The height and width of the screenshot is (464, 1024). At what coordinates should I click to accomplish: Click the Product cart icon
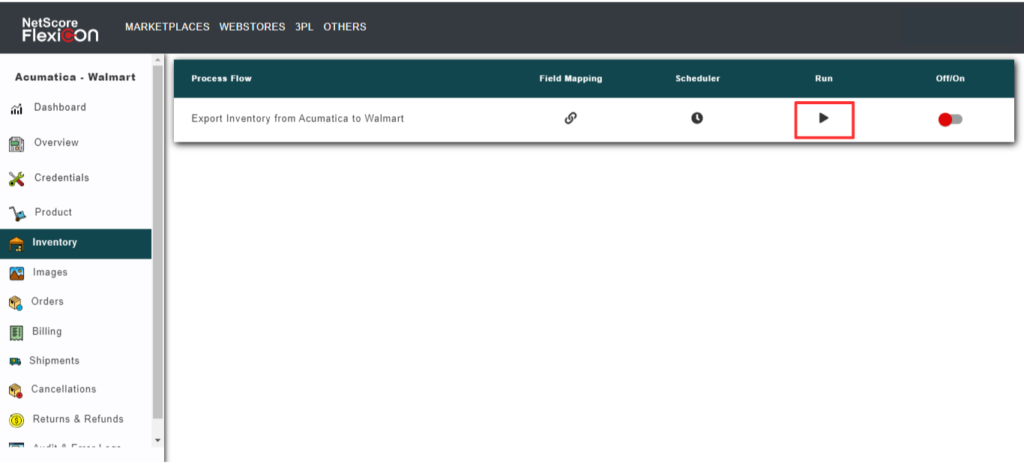pos(17,213)
